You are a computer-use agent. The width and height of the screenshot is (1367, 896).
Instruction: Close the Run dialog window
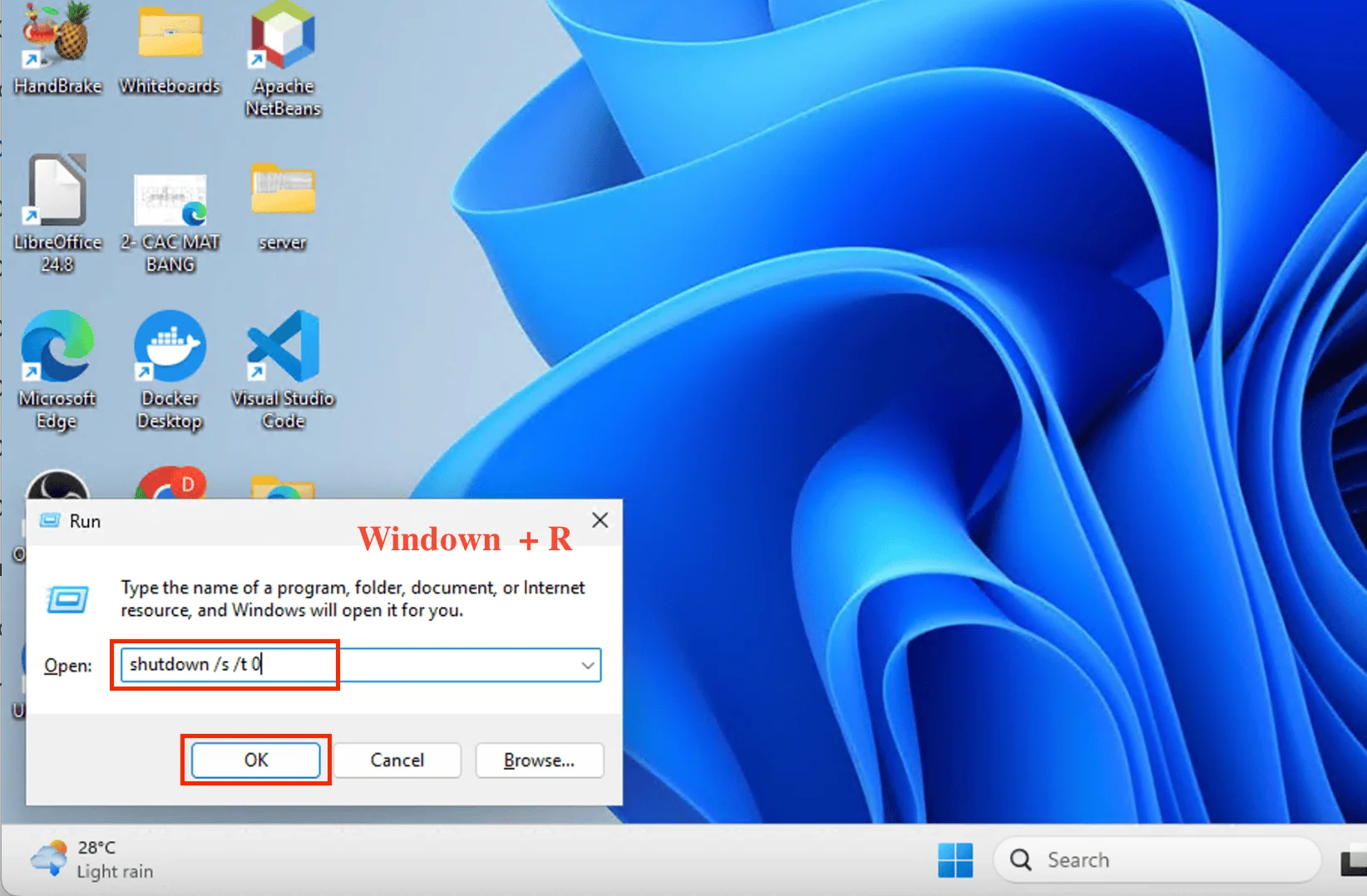pyautogui.click(x=600, y=520)
